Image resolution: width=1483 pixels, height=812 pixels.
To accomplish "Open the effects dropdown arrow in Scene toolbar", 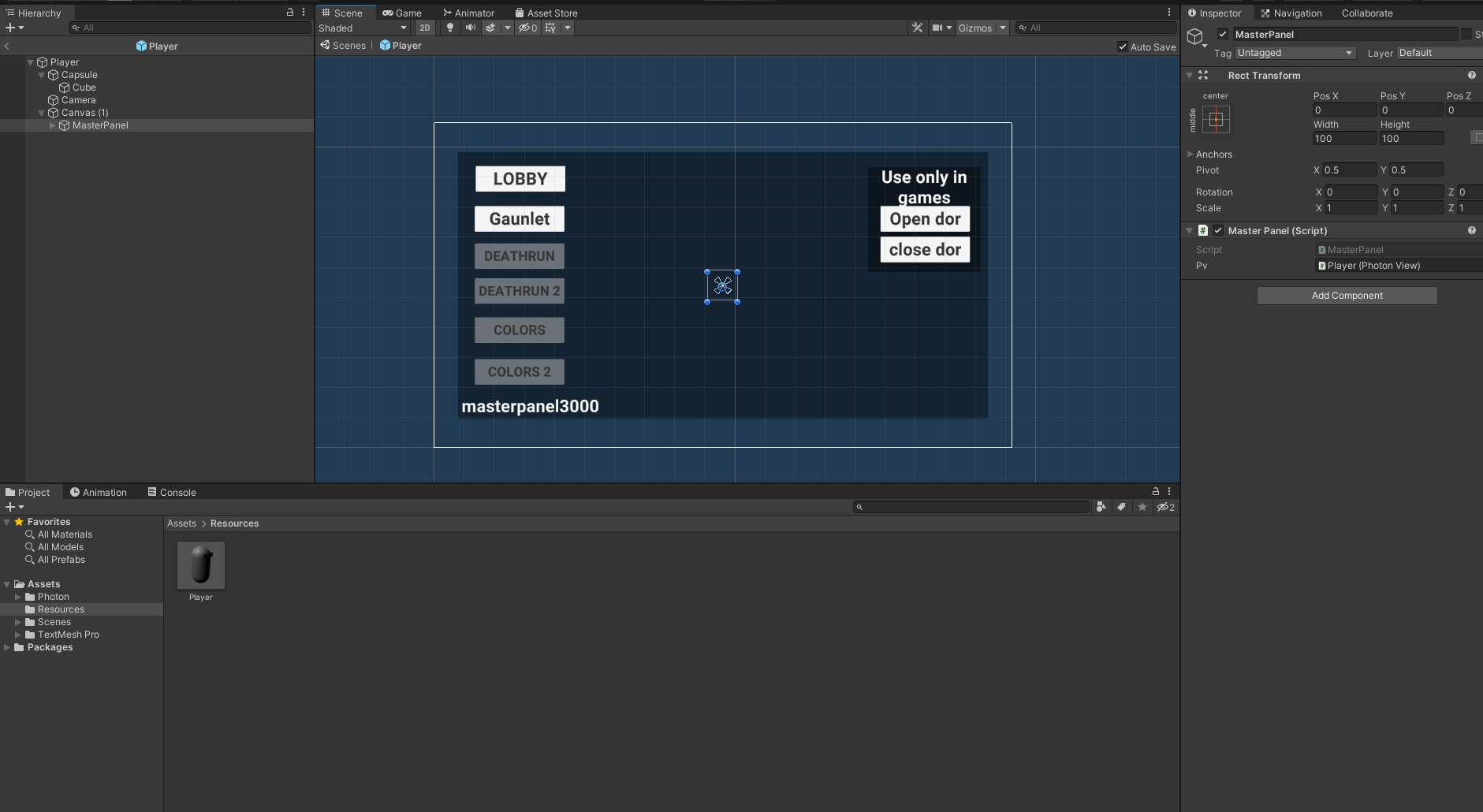I will click(x=508, y=28).
